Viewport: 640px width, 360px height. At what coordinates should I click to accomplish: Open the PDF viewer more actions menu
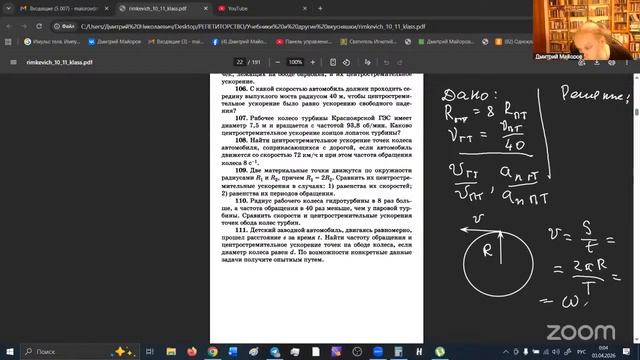pyautogui.click(x=627, y=62)
